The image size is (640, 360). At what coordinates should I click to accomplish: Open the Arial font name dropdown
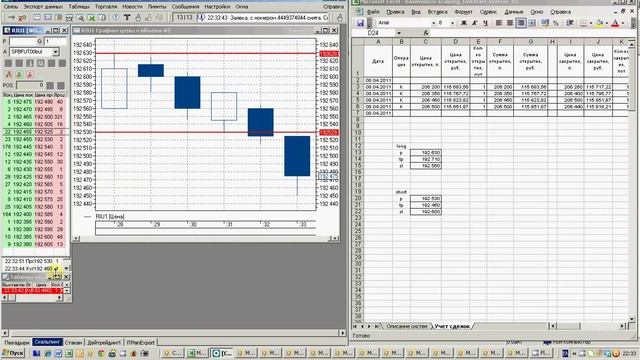[433, 23]
